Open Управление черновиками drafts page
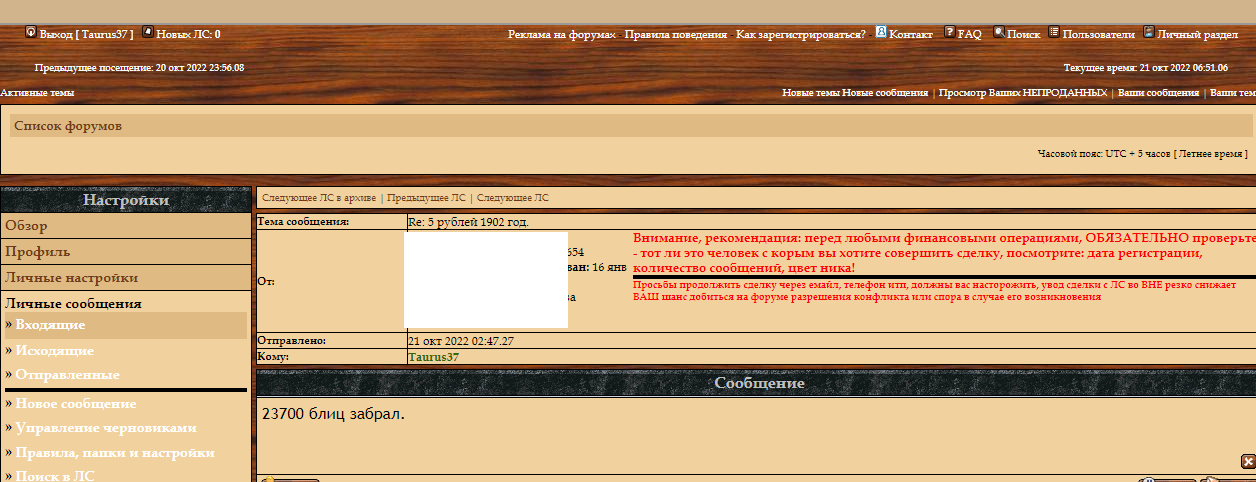The image size is (1256, 482). (x=106, y=428)
